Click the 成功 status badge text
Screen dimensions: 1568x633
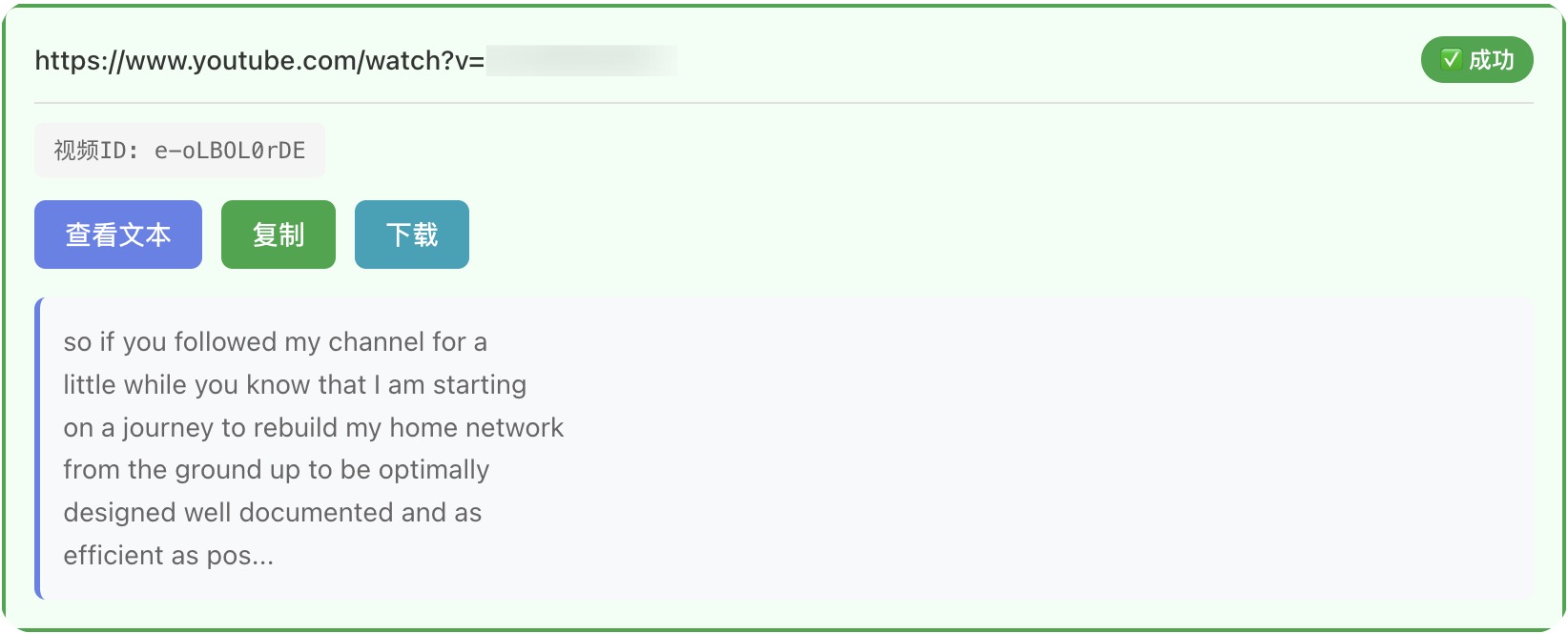pyautogui.click(x=1492, y=60)
